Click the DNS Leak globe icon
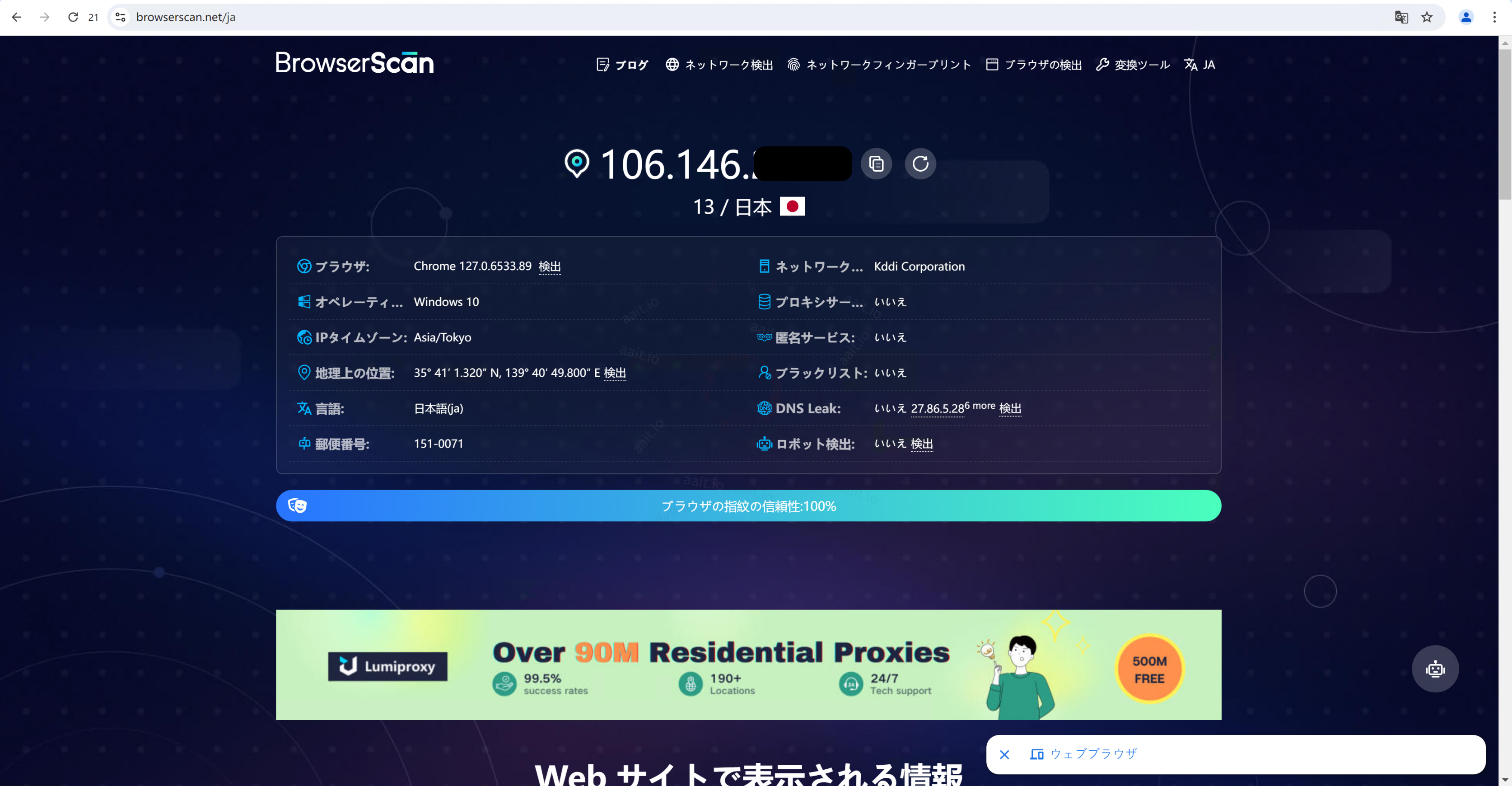This screenshot has height=786, width=1512. (764, 408)
